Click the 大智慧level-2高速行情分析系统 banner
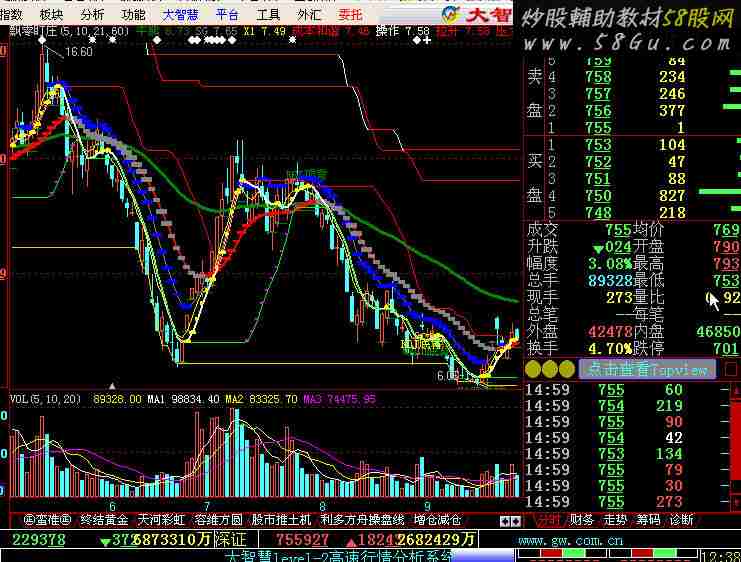 coord(338,556)
